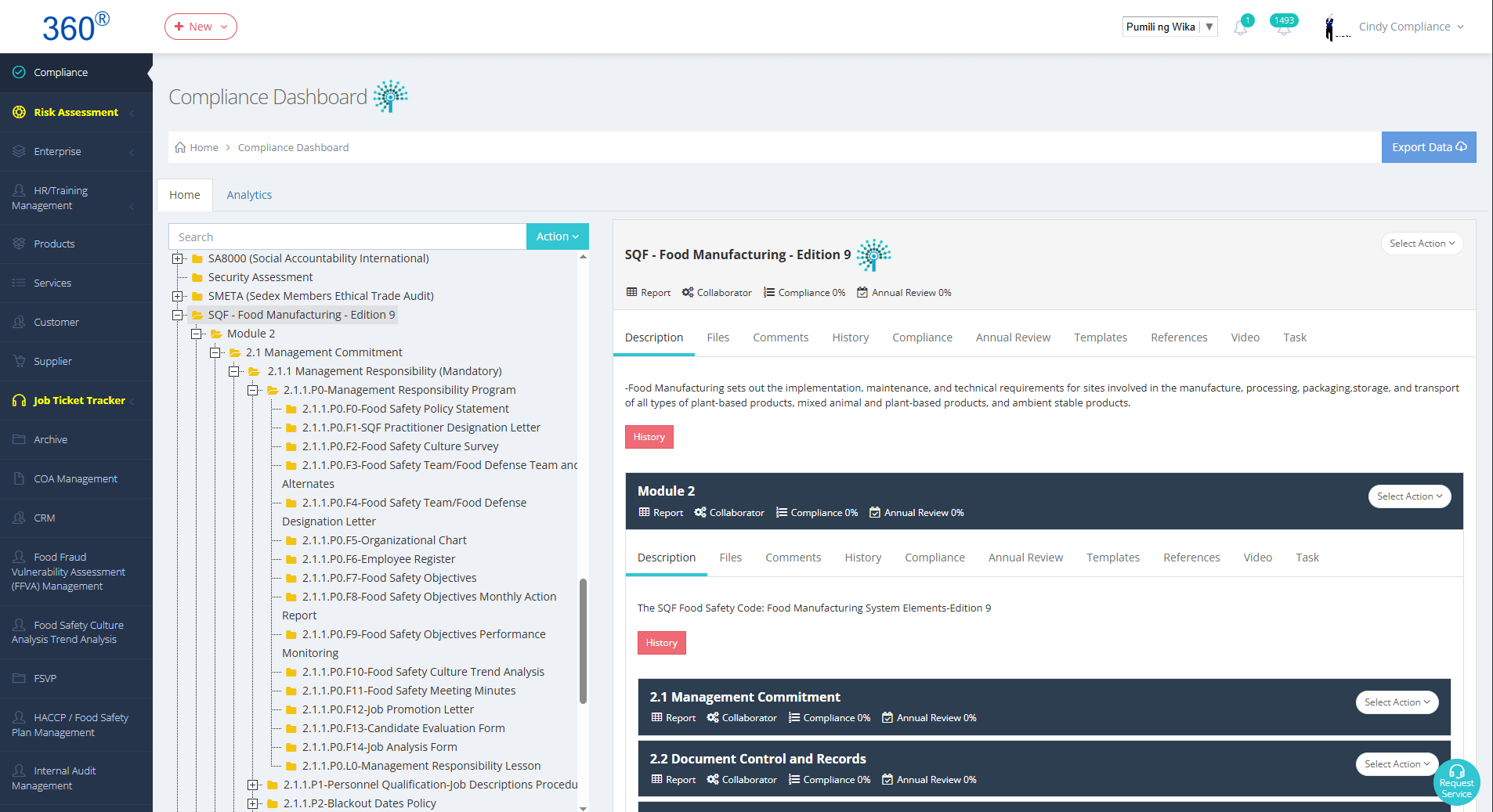This screenshot has height=812, width=1493.
Task: Open Select Action for 2.1 Management Commitment
Action: pos(1397,702)
